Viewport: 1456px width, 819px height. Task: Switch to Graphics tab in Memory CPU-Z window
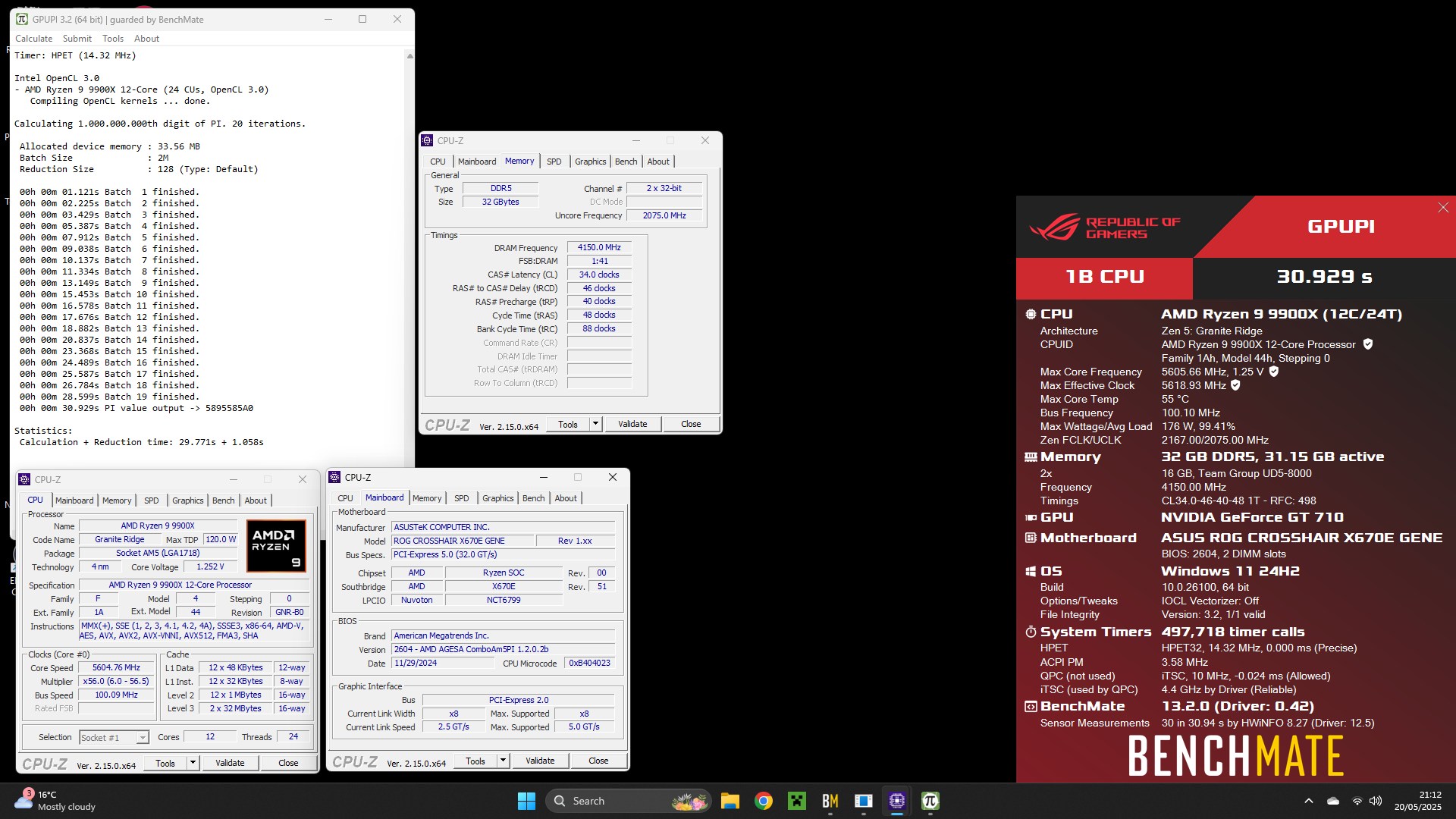(590, 162)
